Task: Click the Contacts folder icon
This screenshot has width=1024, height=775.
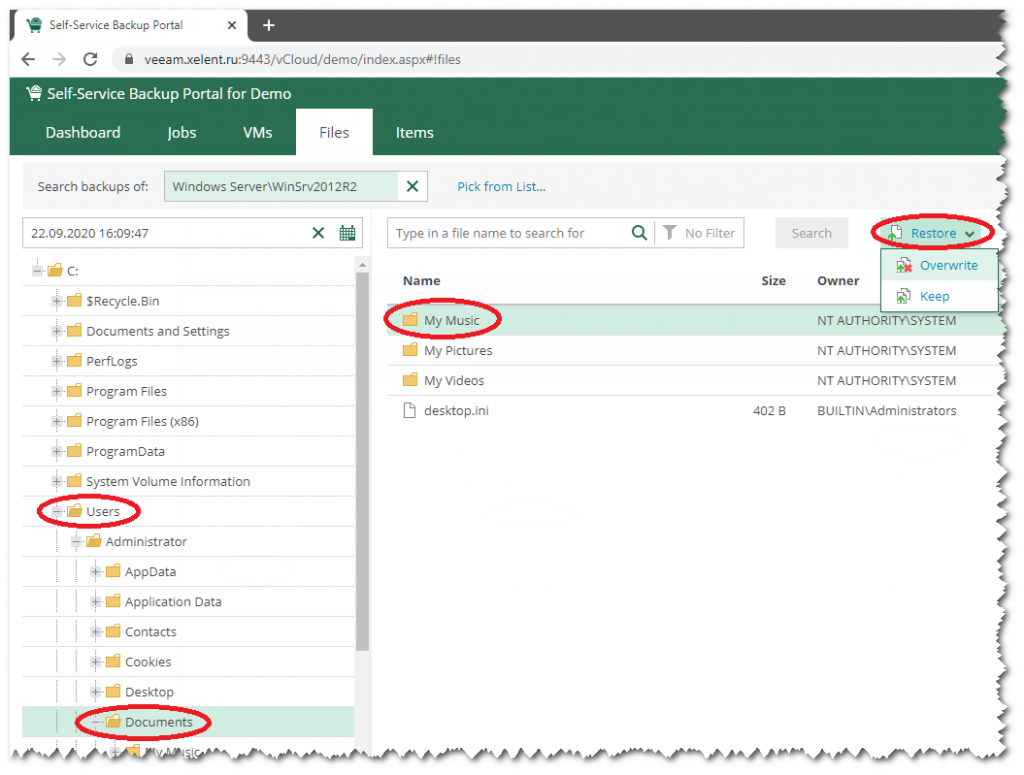Action: coord(113,631)
